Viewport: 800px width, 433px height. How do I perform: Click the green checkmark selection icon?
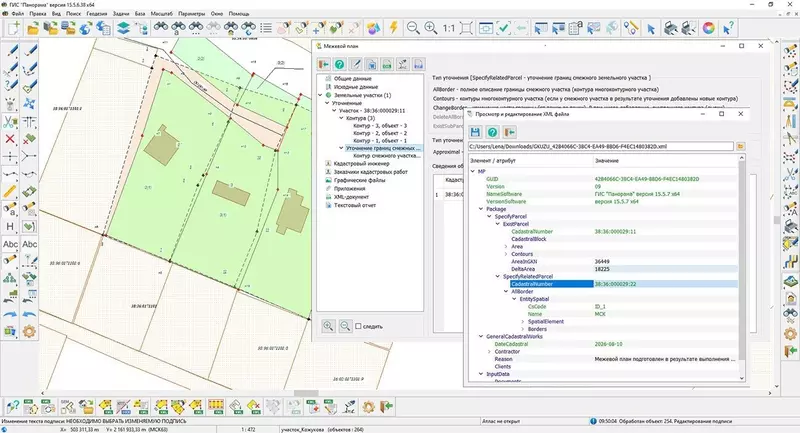click(504, 28)
